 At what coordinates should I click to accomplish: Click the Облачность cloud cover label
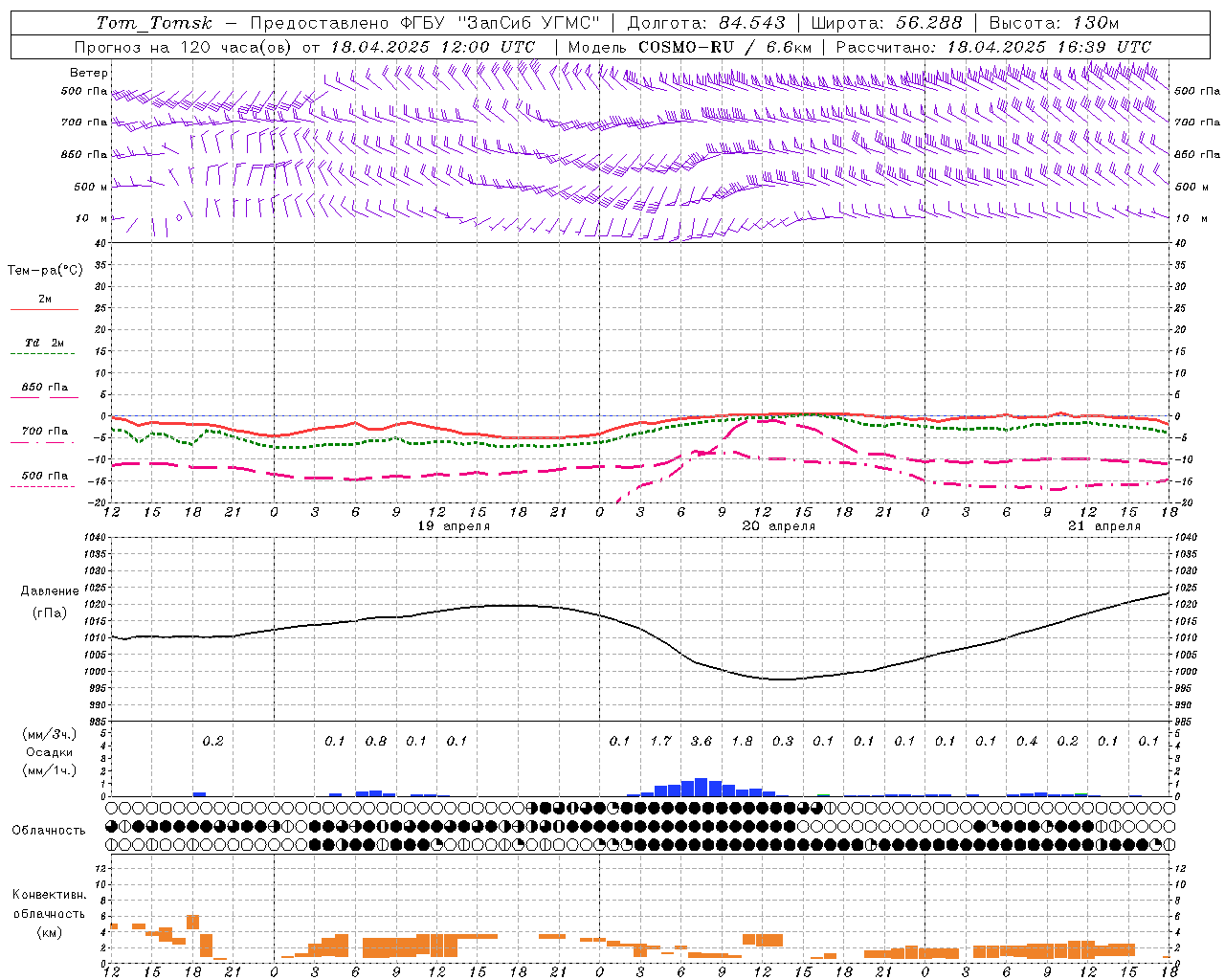48,831
